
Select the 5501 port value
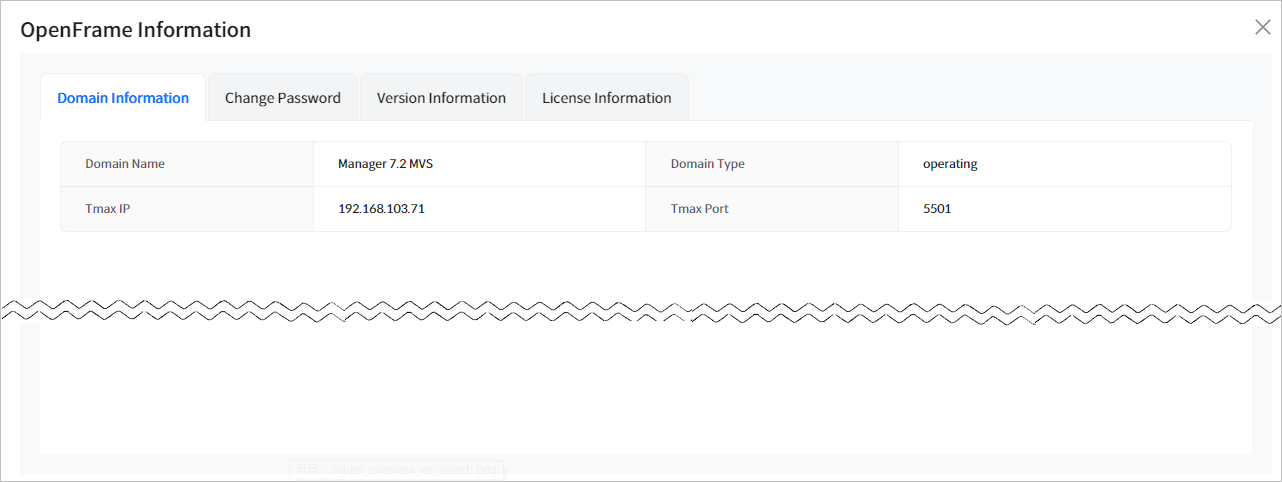point(939,209)
